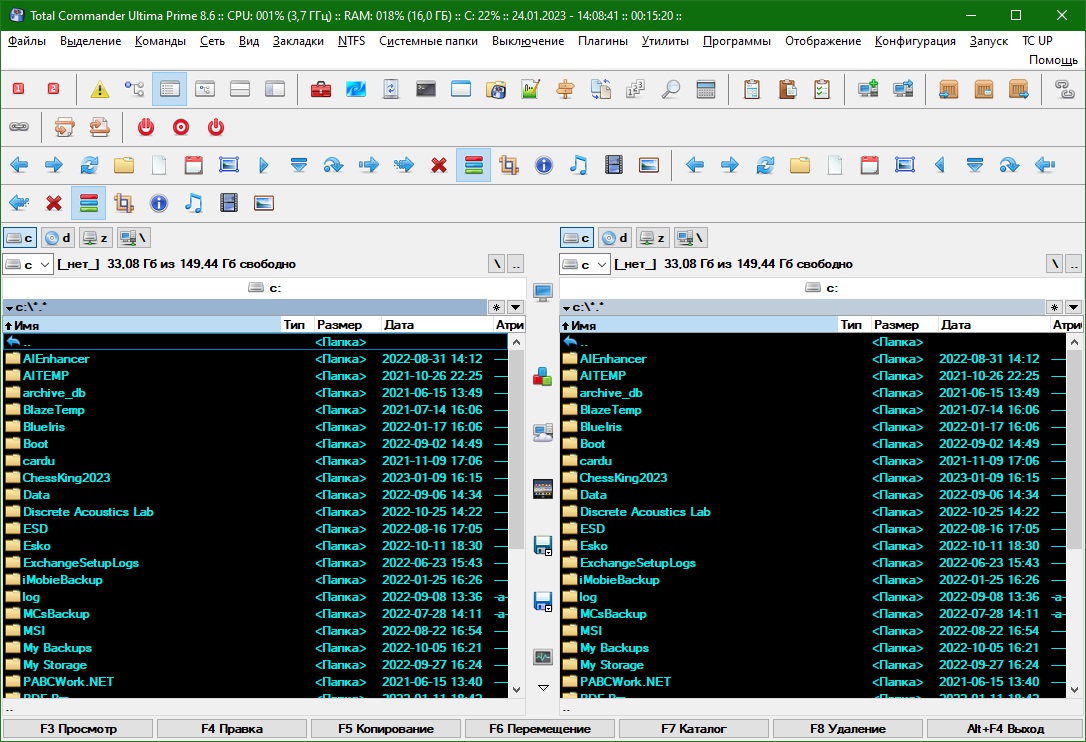This screenshot has width=1086, height=742.
Task: Select ChessKing2023 folder in left panel
Action: pos(64,478)
